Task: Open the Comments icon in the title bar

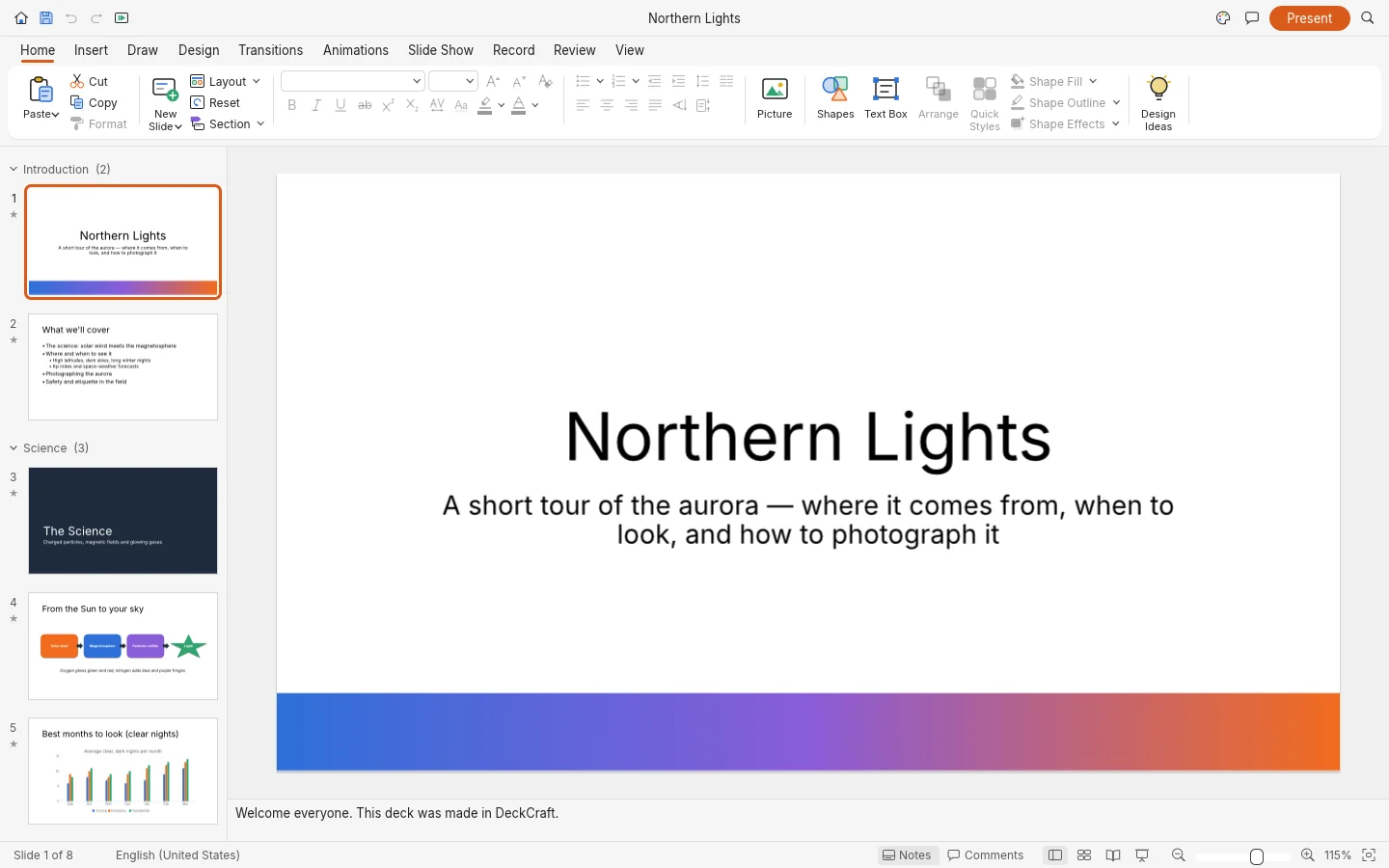Action: click(1252, 18)
